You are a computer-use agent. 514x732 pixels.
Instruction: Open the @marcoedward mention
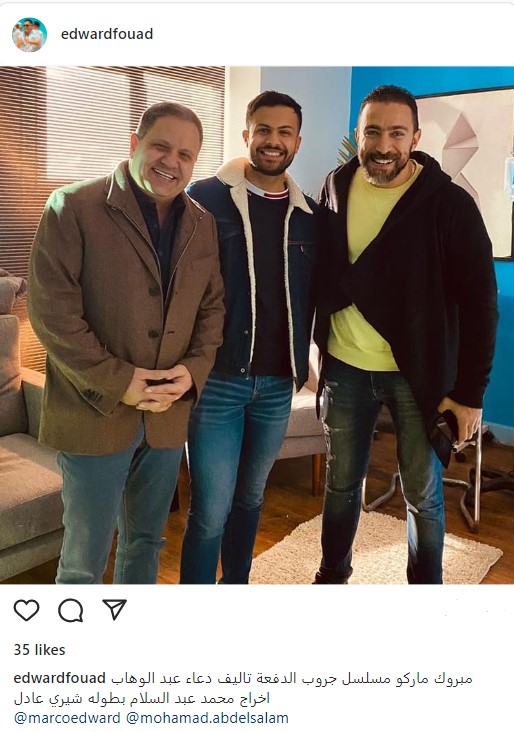(67, 718)
